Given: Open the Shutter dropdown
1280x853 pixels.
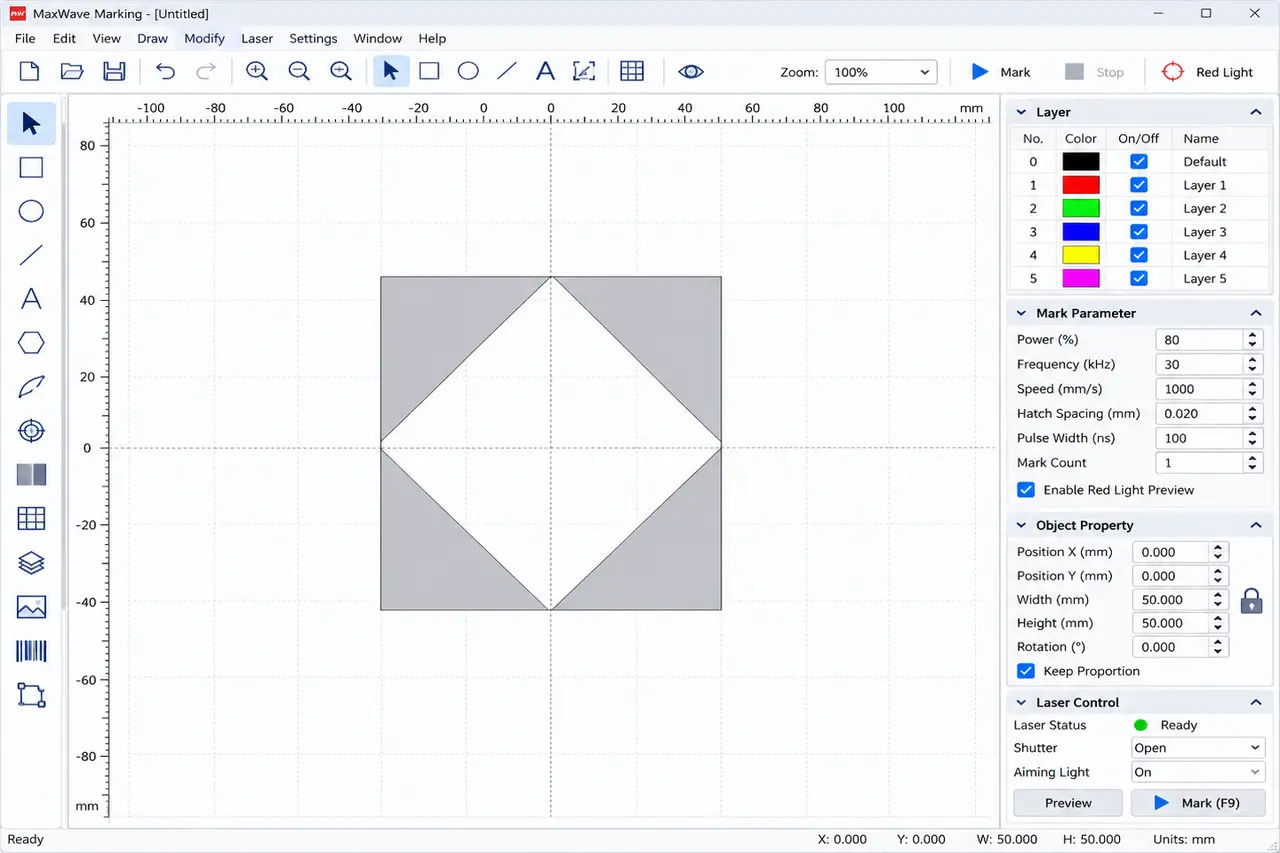Looking at the screenshot, I should point(1198,748).
